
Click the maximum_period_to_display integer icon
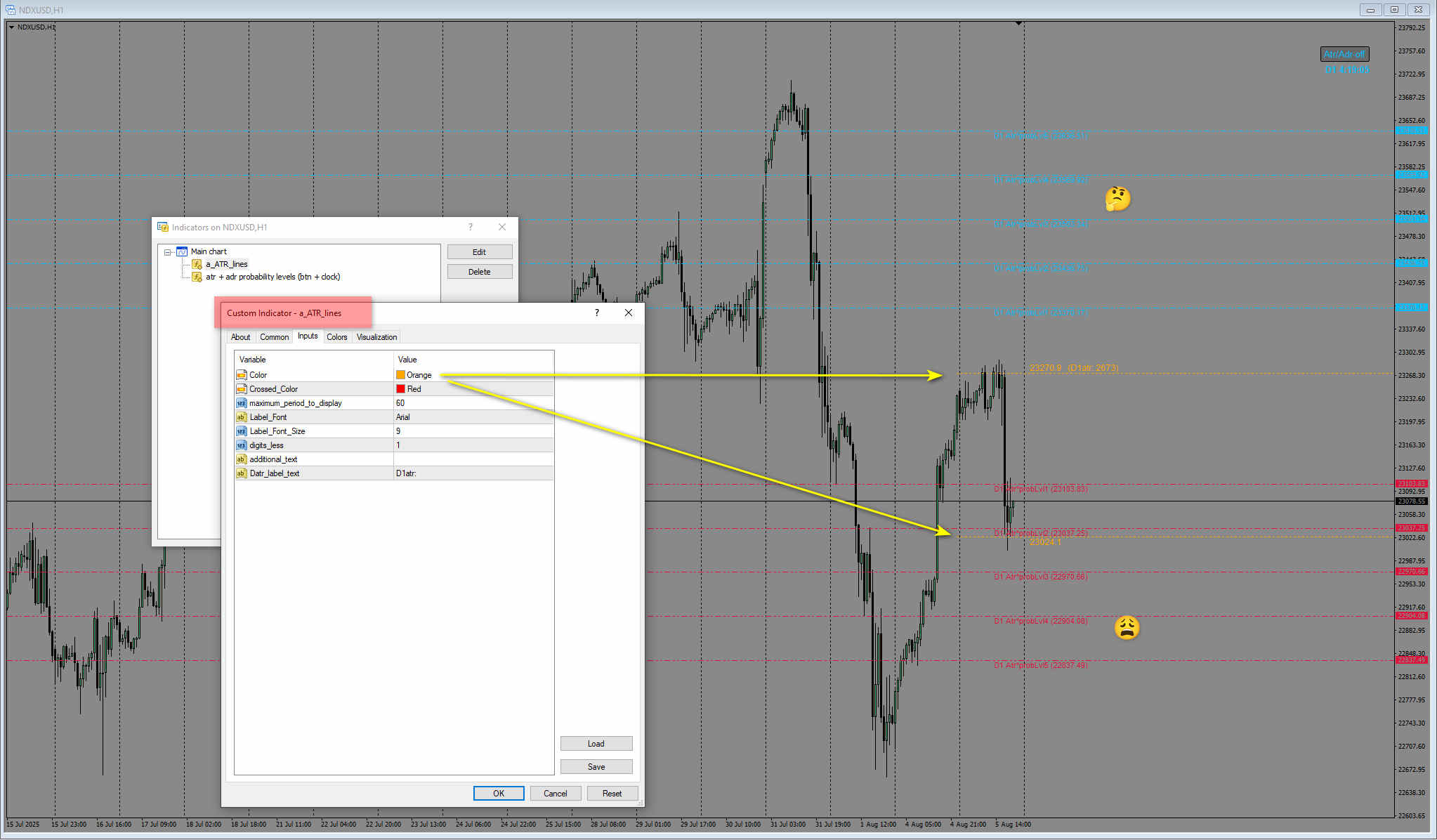point(242,403)
